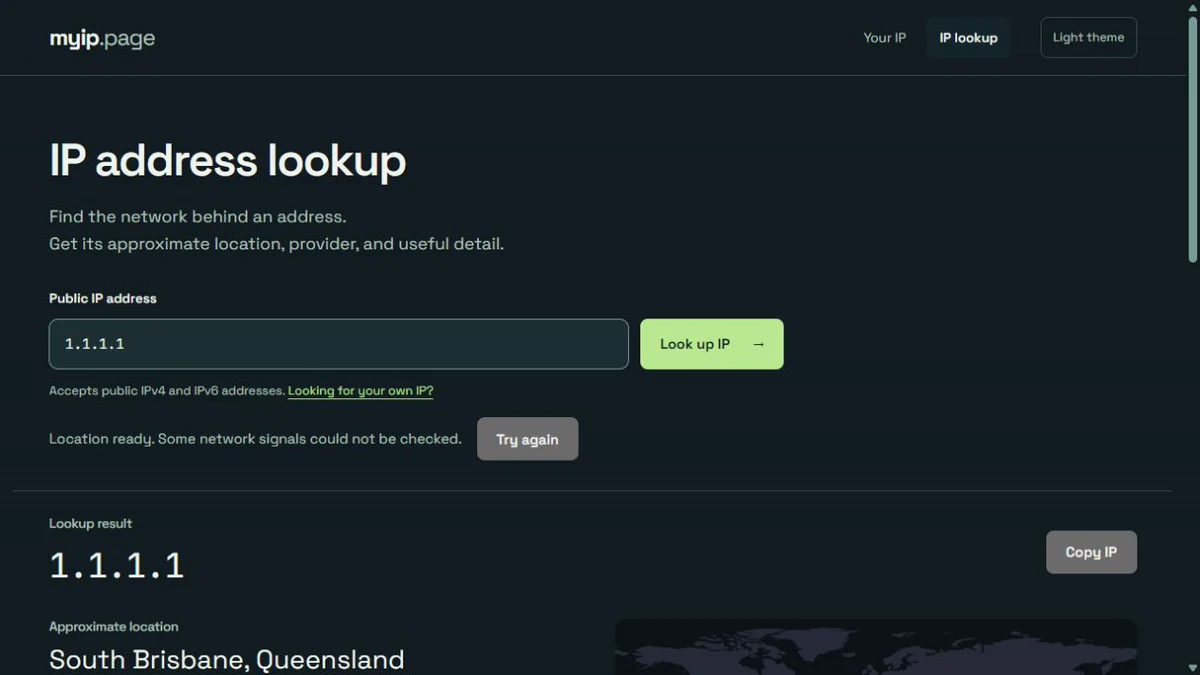Copy the IP with the Copy IP button

click(x=1091, y=552)
